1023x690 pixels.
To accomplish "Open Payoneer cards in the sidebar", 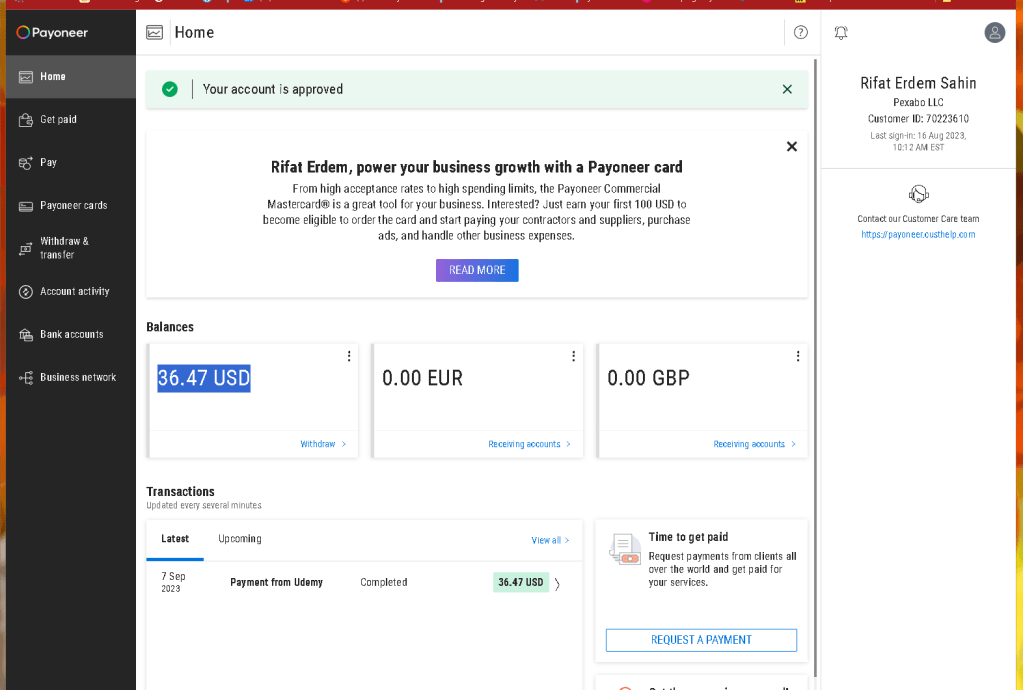I will pyautogui.click(x=70, y=205).
